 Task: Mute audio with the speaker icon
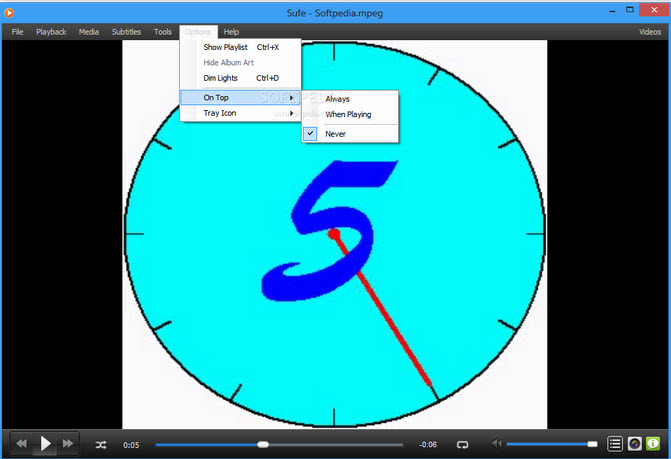496,443
